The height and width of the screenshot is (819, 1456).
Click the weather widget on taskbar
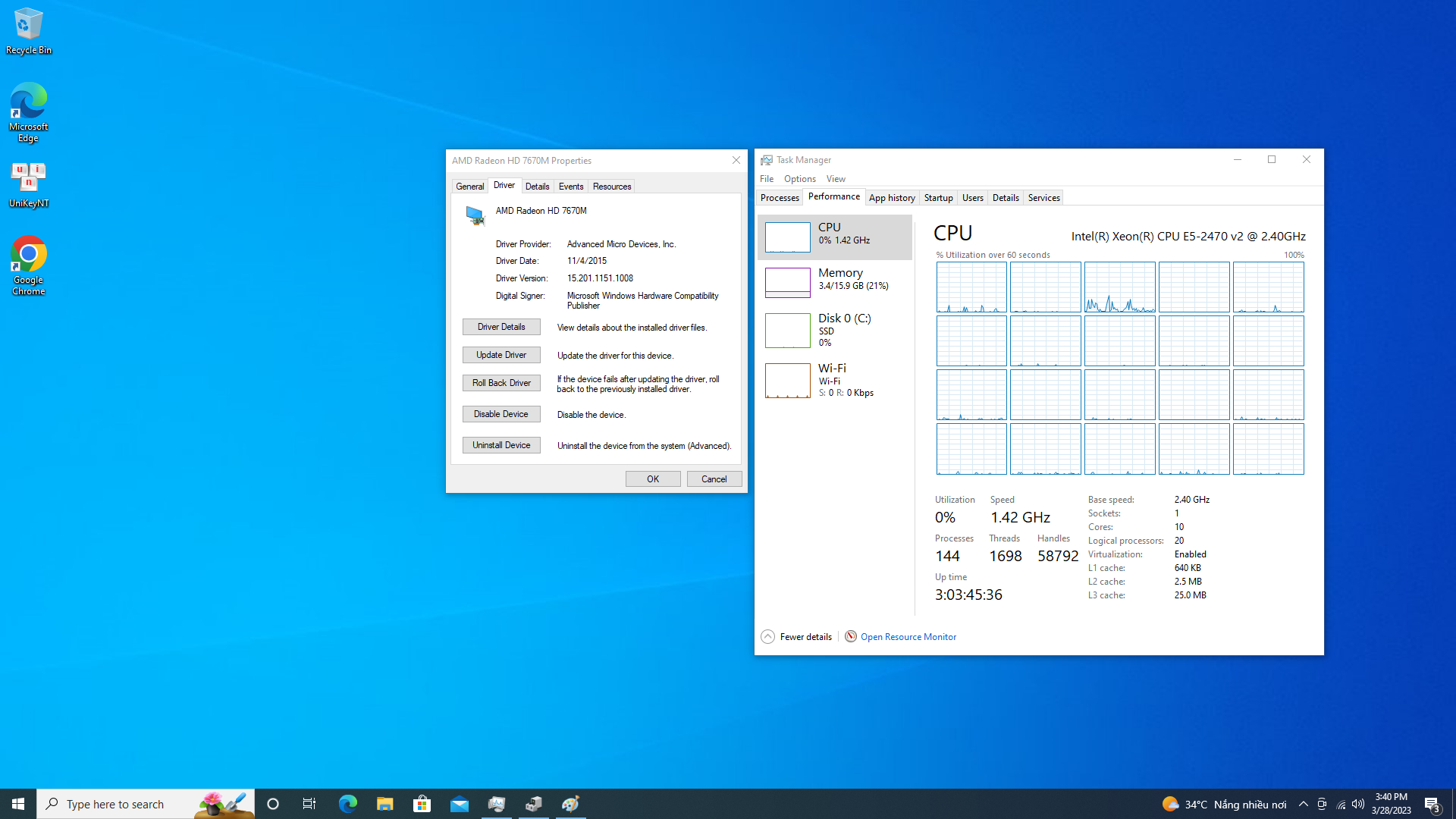tap(1224, 804)
